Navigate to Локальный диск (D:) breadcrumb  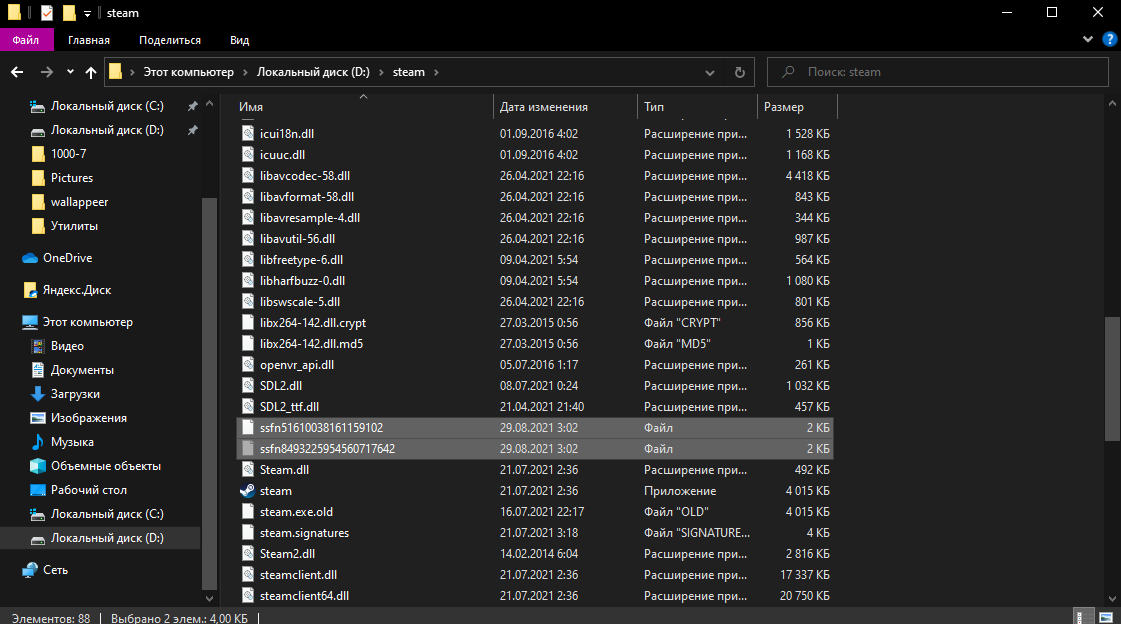pyautogui.click(x=313, y=72)
